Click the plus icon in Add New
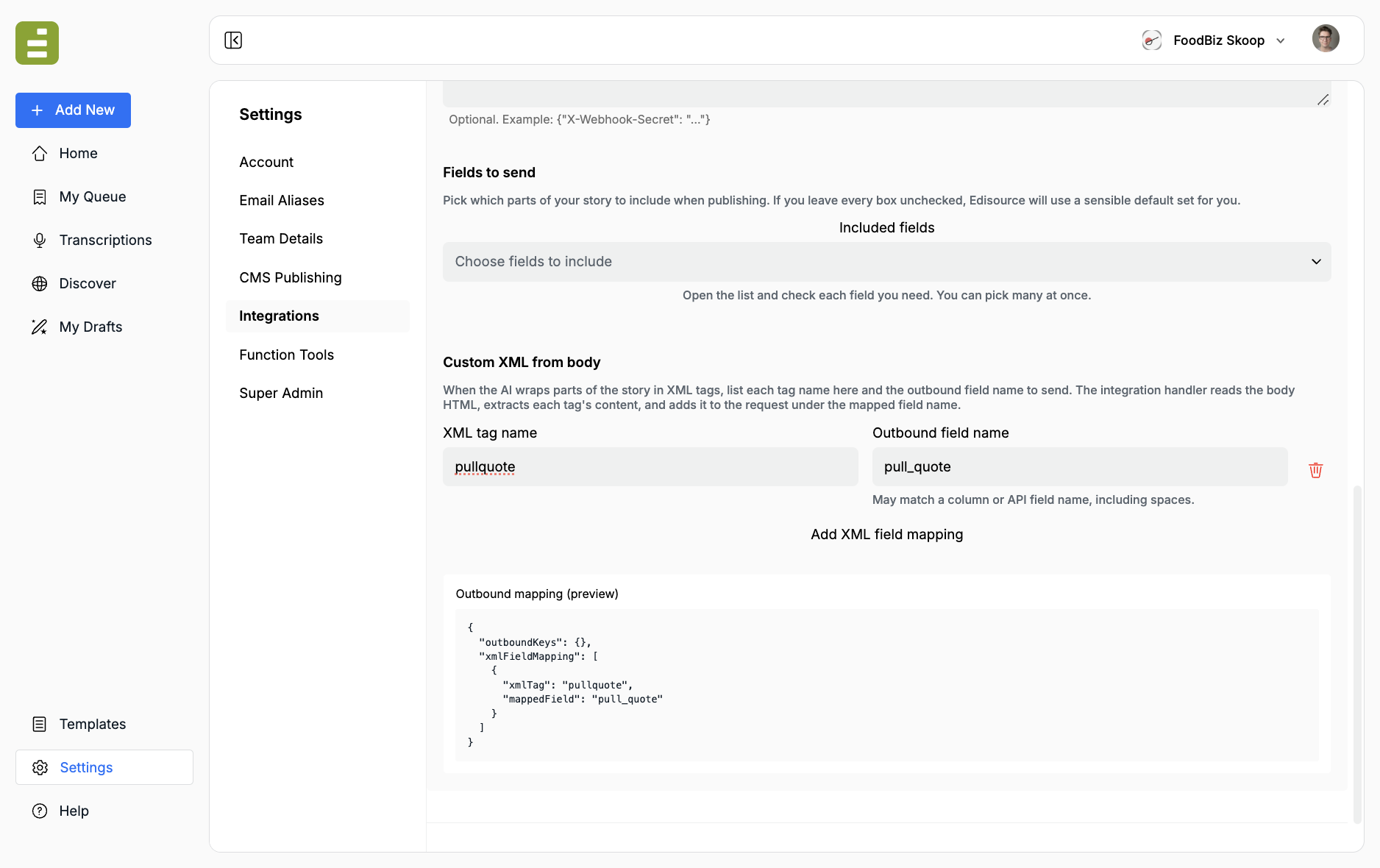Image resolution: width=1380 pixels, height=868 pixels. pos(38,110)
